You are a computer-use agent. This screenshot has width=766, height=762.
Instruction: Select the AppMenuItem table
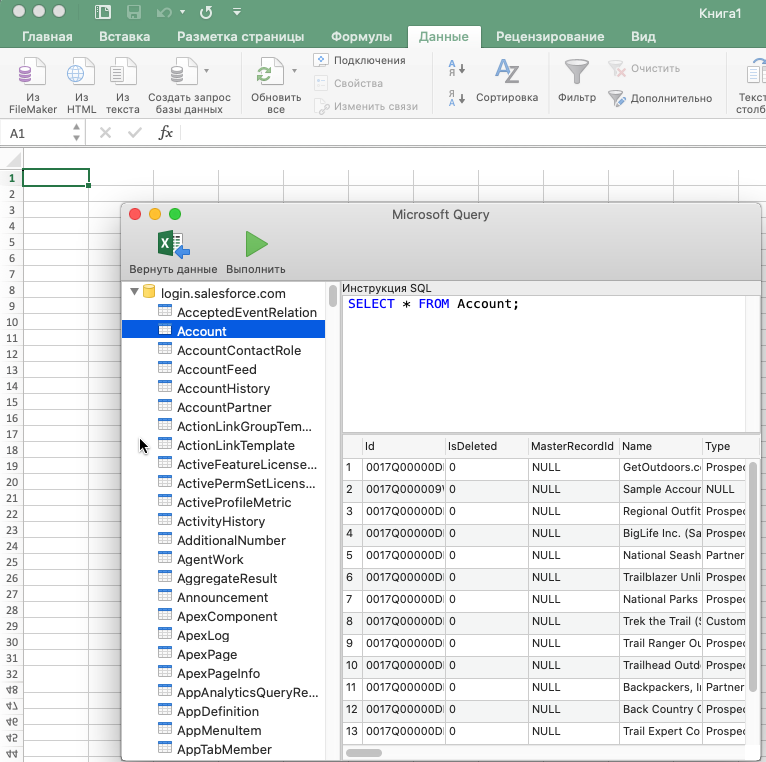point(223,731)
